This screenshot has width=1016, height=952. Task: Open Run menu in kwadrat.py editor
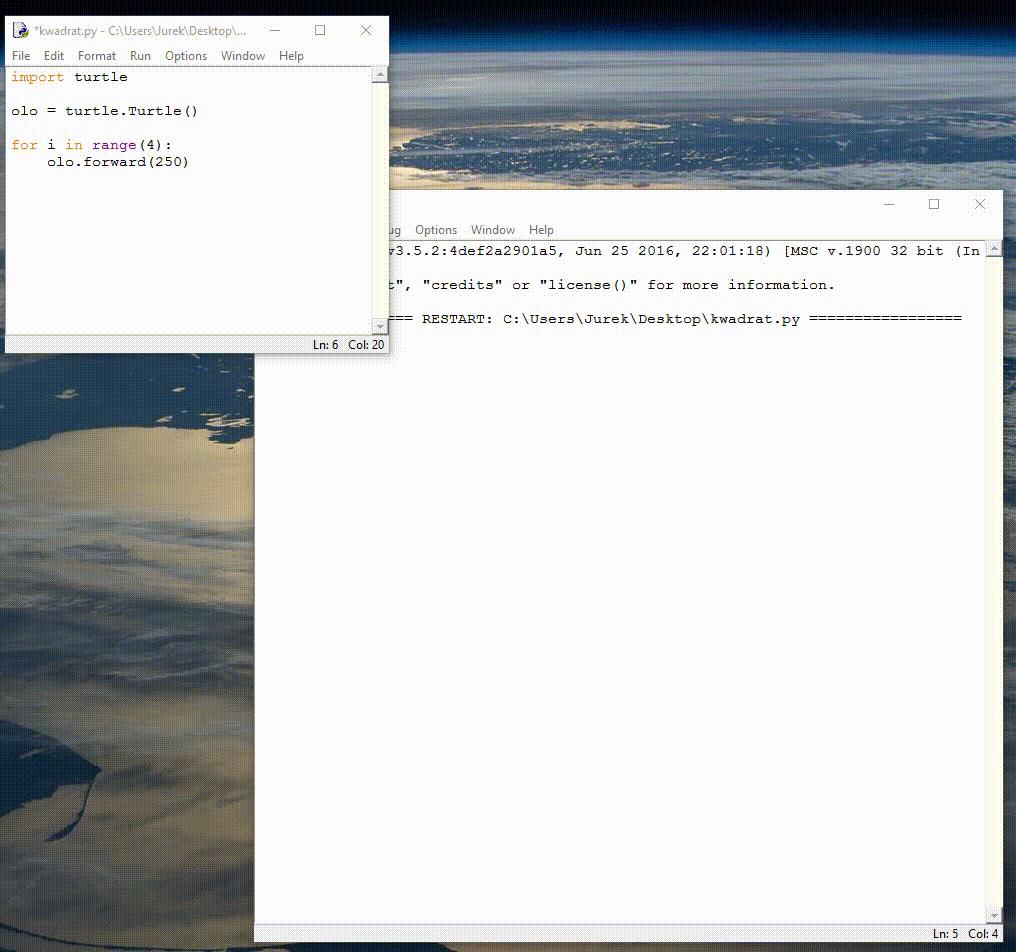[140, 56]
